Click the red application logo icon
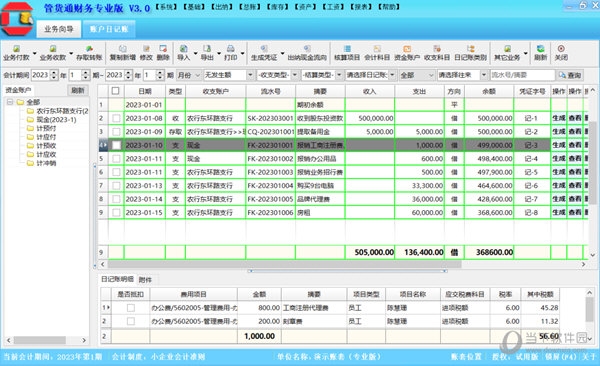This screenshot has height=366, width=600. tap(17, 19)
